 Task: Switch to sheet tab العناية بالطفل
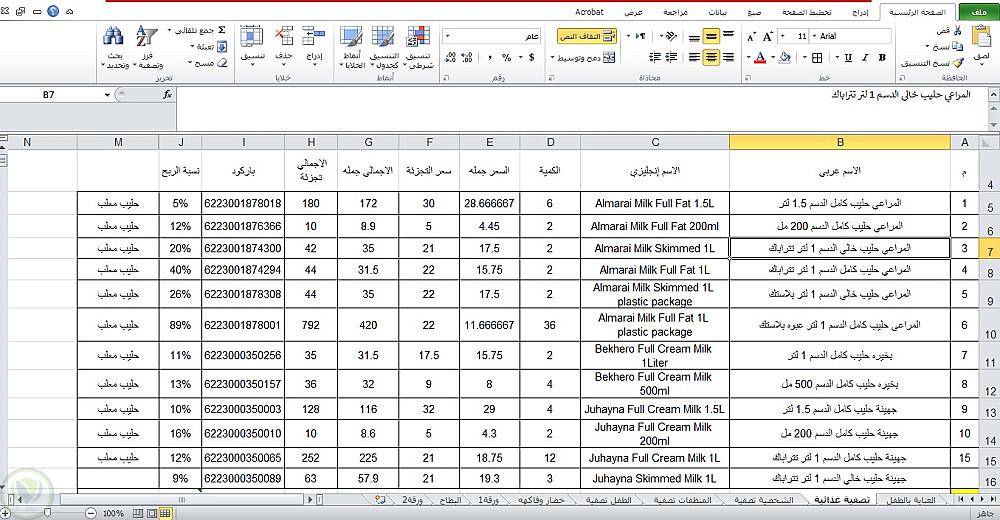[911, 500]
